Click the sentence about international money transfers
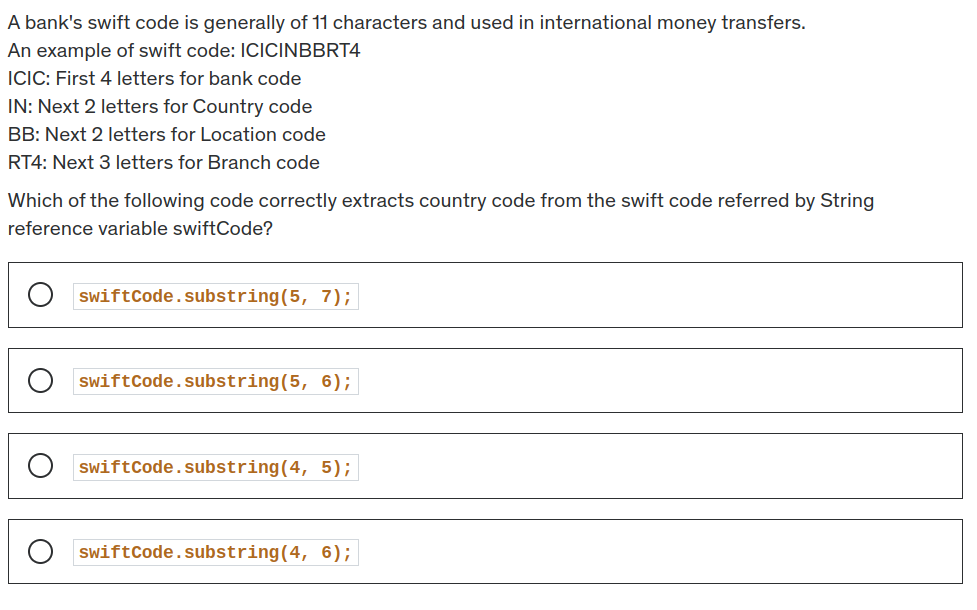The width and height of the screenshot is (977, 610). [x=406, y=22]
